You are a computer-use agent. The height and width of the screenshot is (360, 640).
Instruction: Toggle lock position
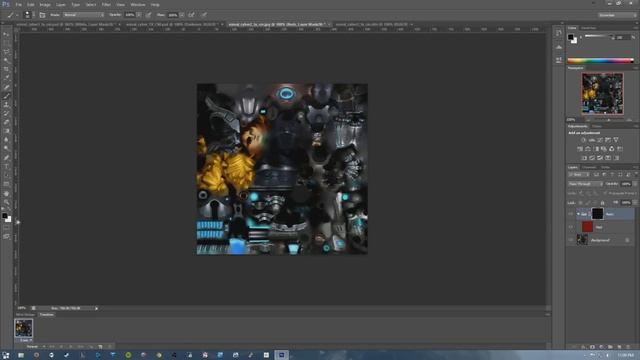[x=595, y=202]
